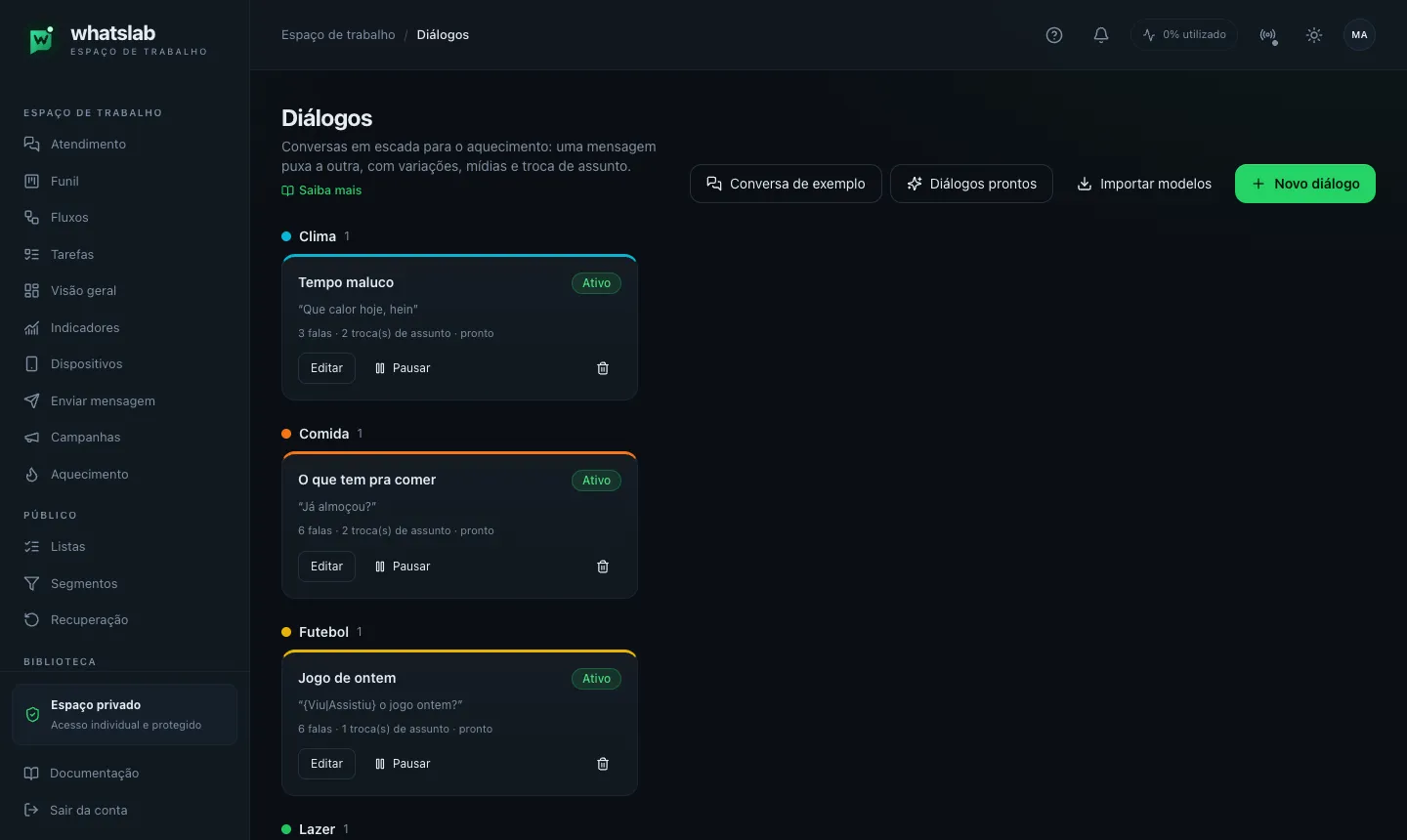This screenshot has width=1407, height=840.
Task: Open Diálogos prontos
Action: pos(971,184)
